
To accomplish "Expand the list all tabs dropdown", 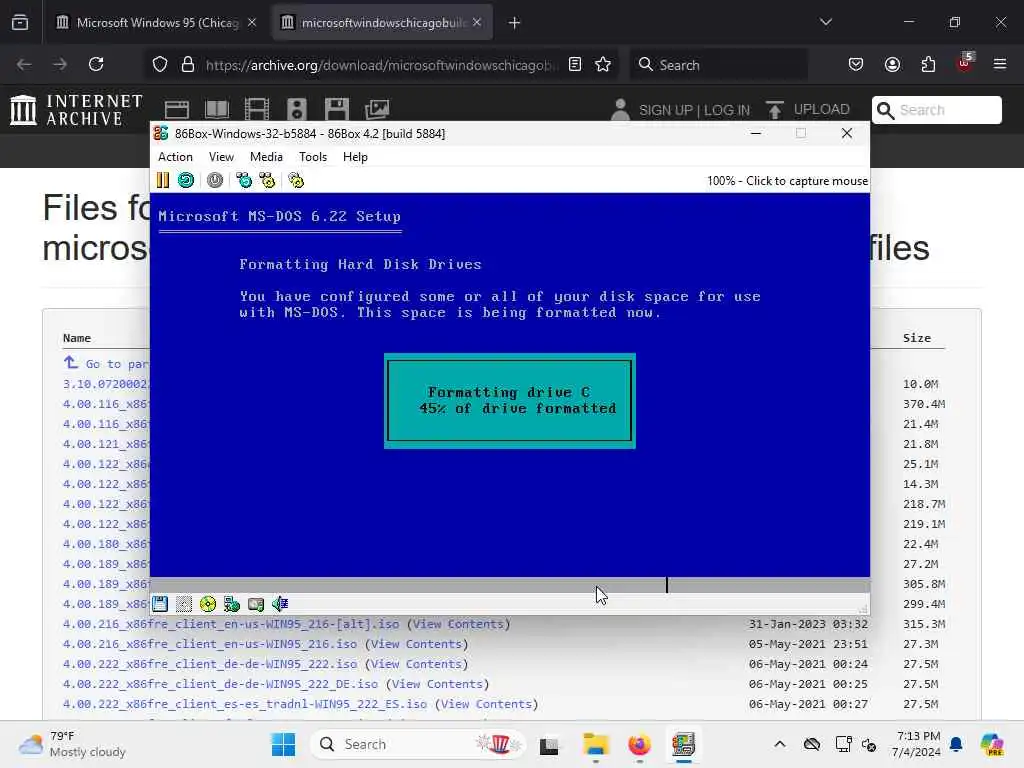I will (x=826, y=22).
